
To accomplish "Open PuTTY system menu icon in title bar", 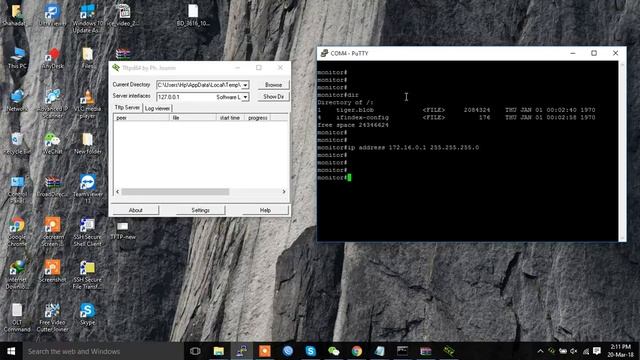I will pyautogui.click(x=324, y=53).
